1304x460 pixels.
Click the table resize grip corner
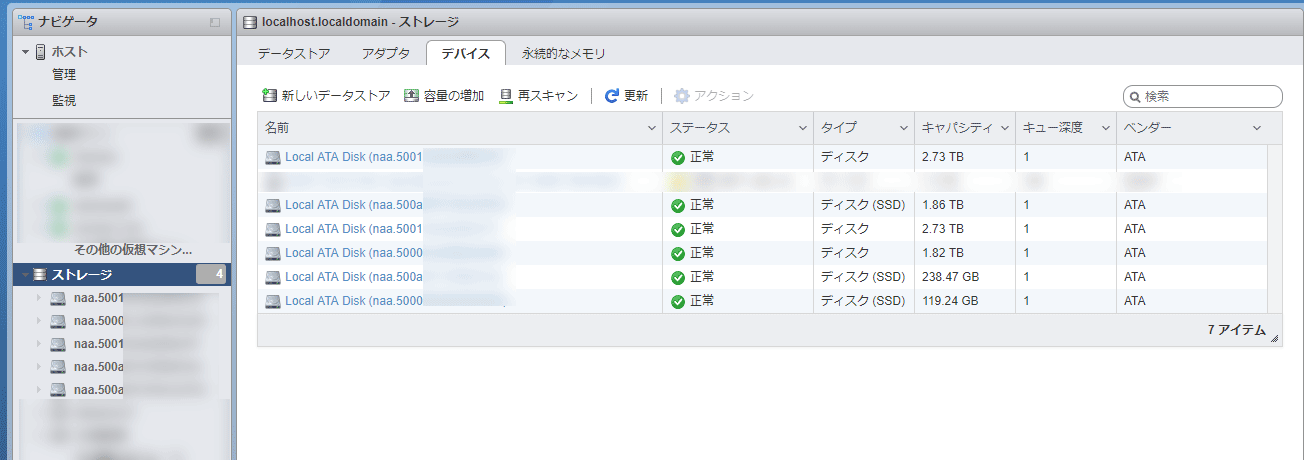1275,340
